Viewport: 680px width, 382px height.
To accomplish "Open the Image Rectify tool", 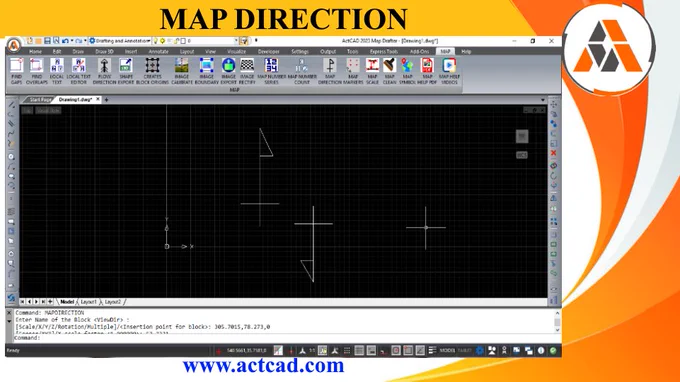I will pyautogui.click(x=247, y=71).
